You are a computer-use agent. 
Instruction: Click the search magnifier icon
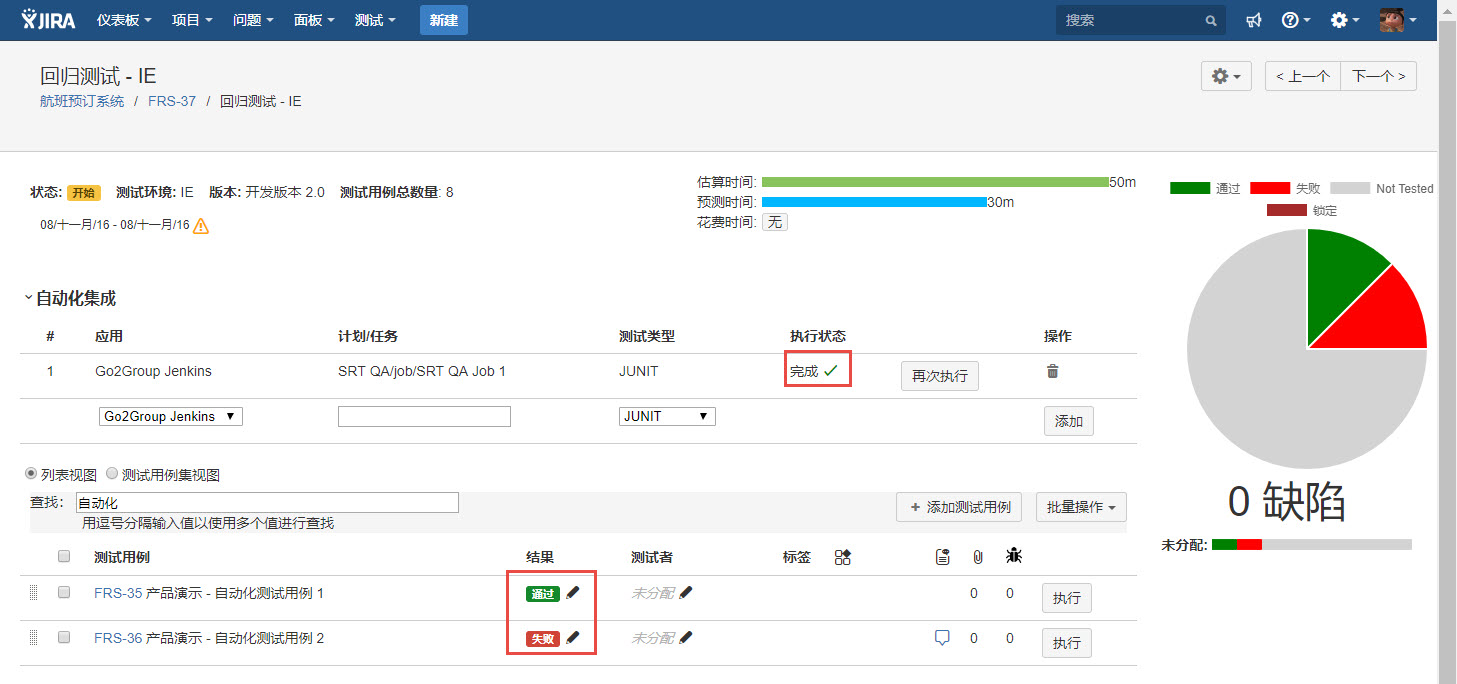[1210, 20]
